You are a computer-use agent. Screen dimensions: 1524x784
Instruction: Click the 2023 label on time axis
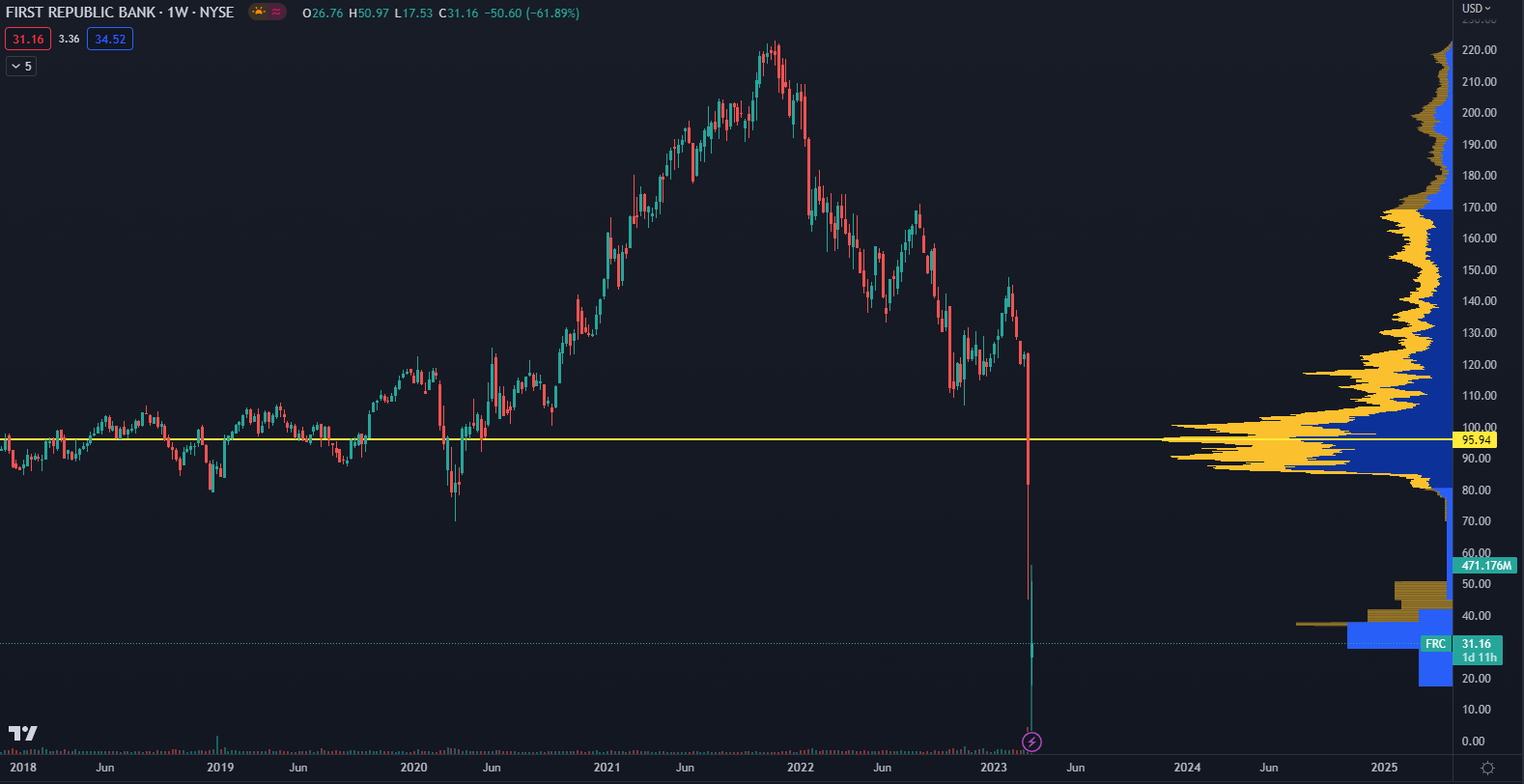pos(993,768)
